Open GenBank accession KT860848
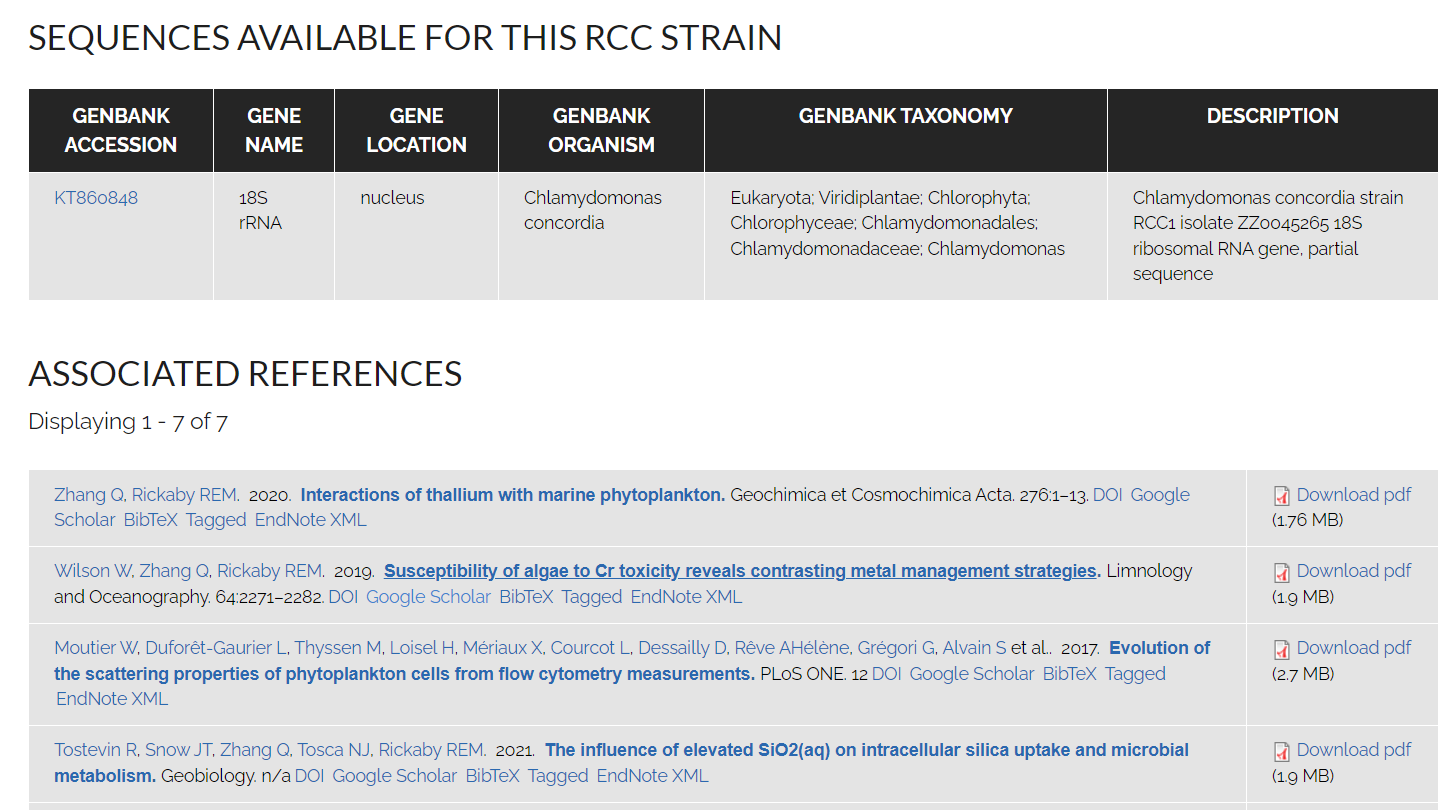This screenshot has width=1446, height=810. pos(96,198)
